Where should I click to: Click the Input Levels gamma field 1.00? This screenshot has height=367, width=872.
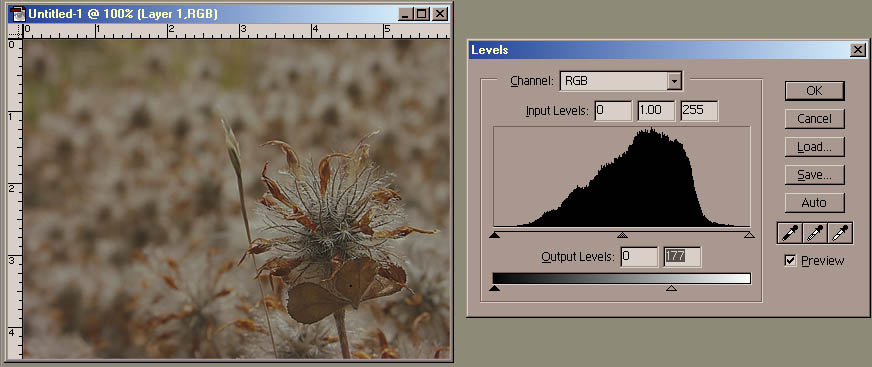click(x=656, y=111)
